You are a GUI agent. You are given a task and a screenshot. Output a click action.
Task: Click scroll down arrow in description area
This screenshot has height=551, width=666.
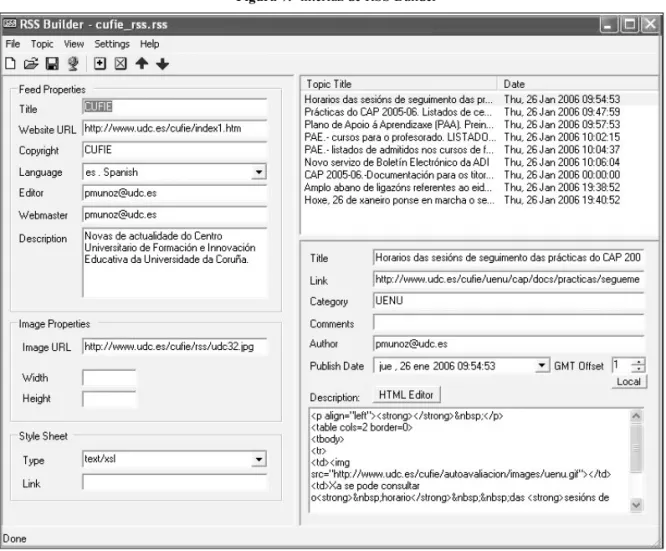[636, 505]
